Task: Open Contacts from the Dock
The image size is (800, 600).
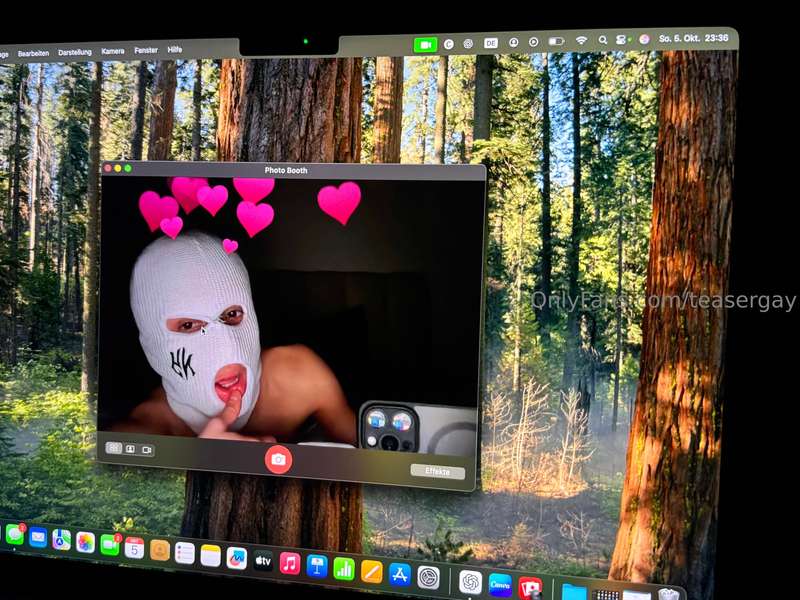Action: [x=160, y=551]
